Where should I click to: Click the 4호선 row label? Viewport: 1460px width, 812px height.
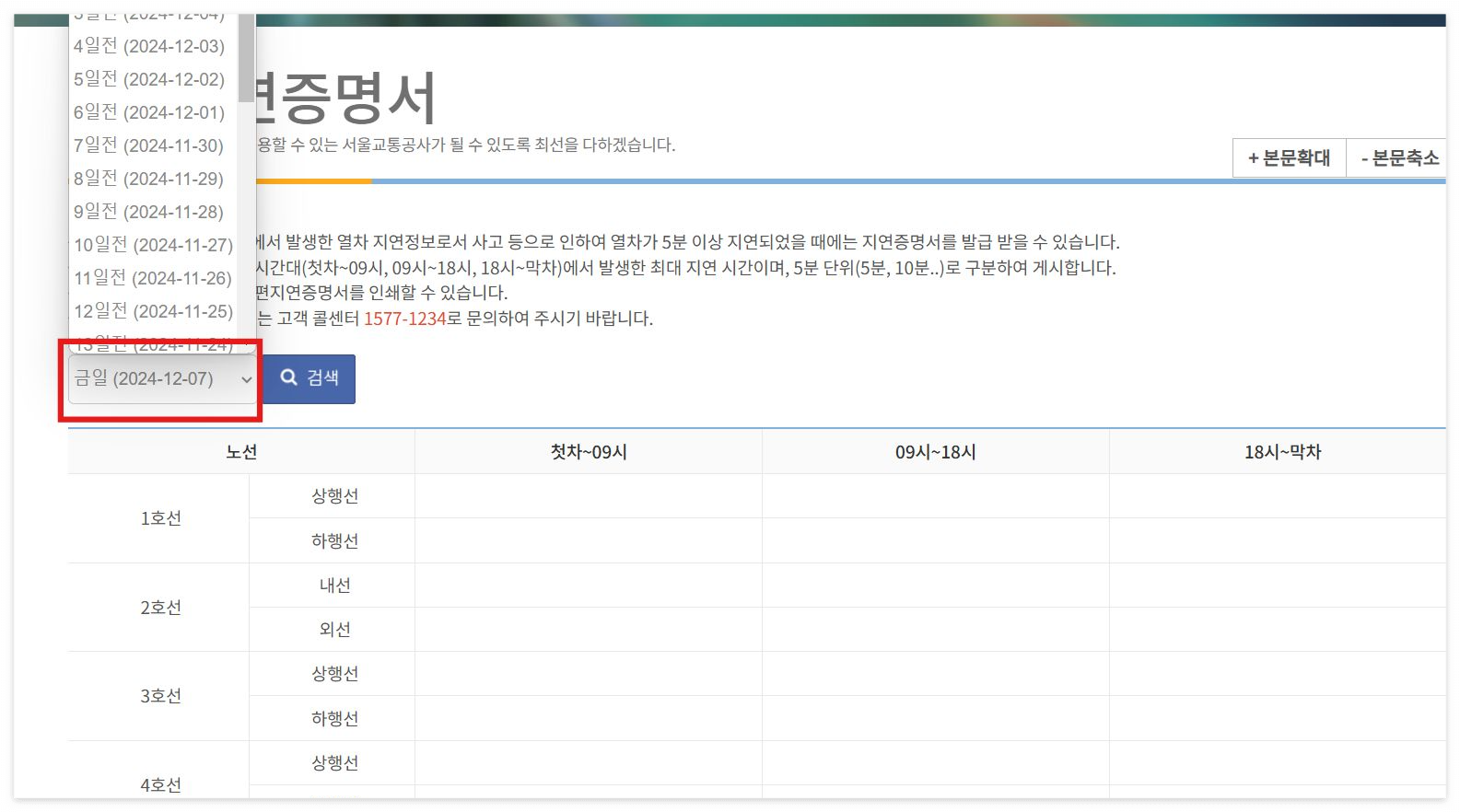pos(160,784)
